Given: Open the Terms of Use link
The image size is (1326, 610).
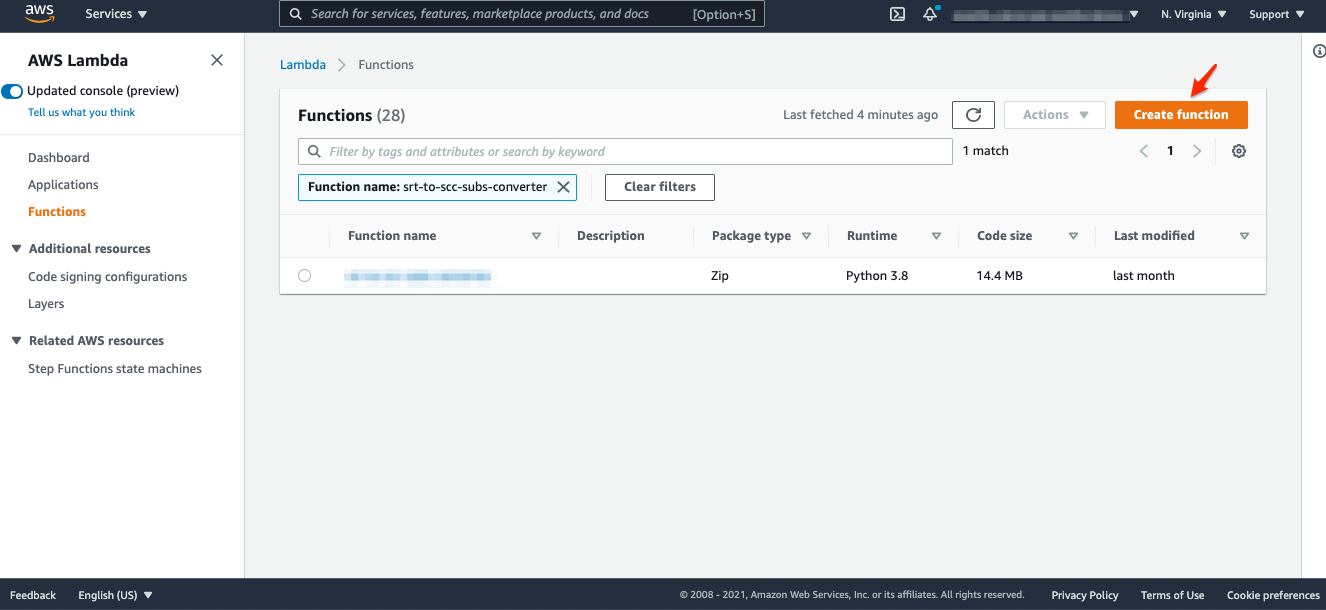Looking at the screenshot, I should pyautogui.click(x=1172, y=595).
